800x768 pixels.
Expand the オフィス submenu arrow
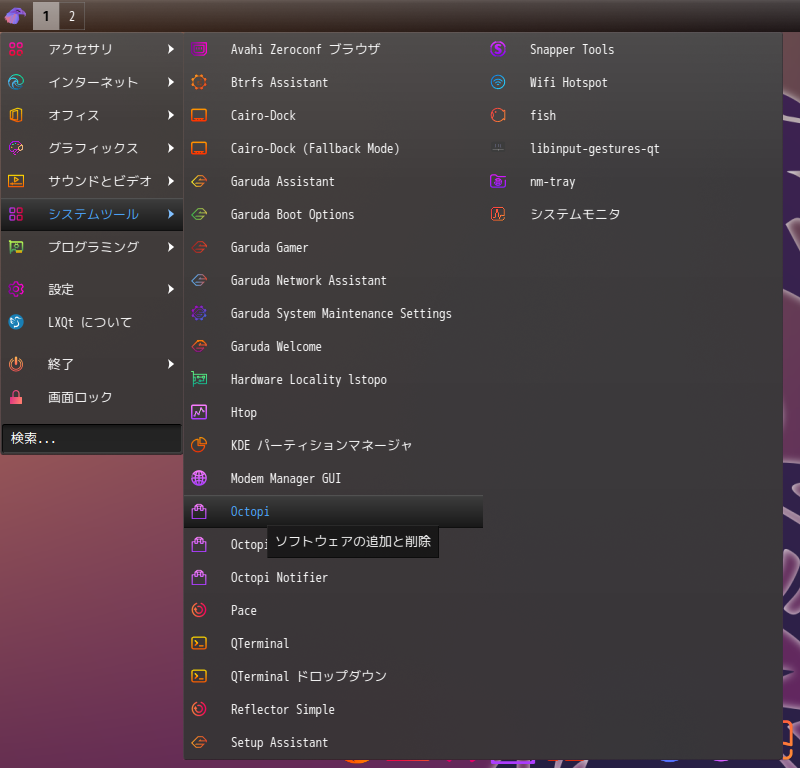tap(171, 115)
